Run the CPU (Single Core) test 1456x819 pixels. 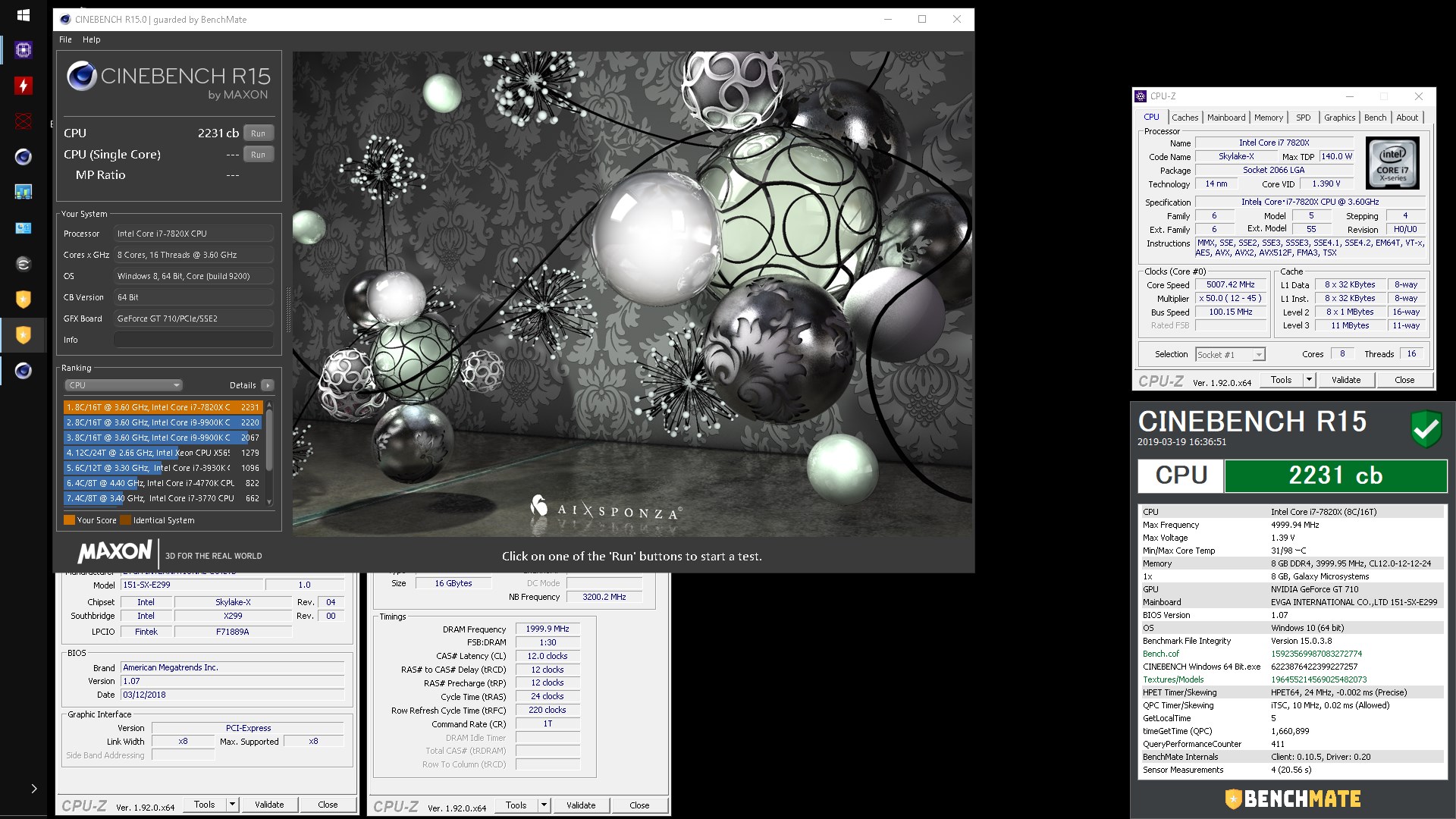click(x=259, y=155)
